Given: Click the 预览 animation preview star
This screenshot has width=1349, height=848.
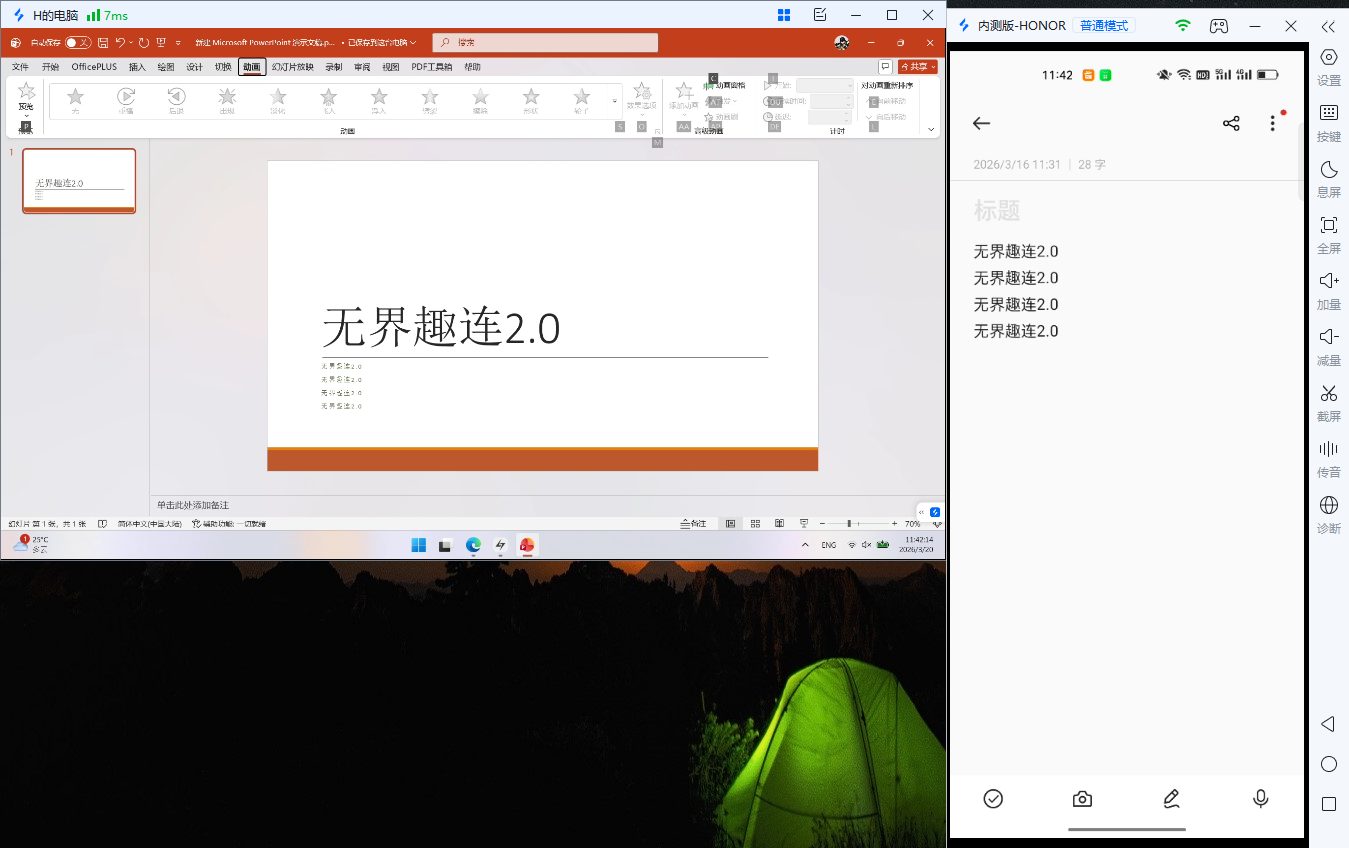Looking at the screenshot, I should [26, 96].
